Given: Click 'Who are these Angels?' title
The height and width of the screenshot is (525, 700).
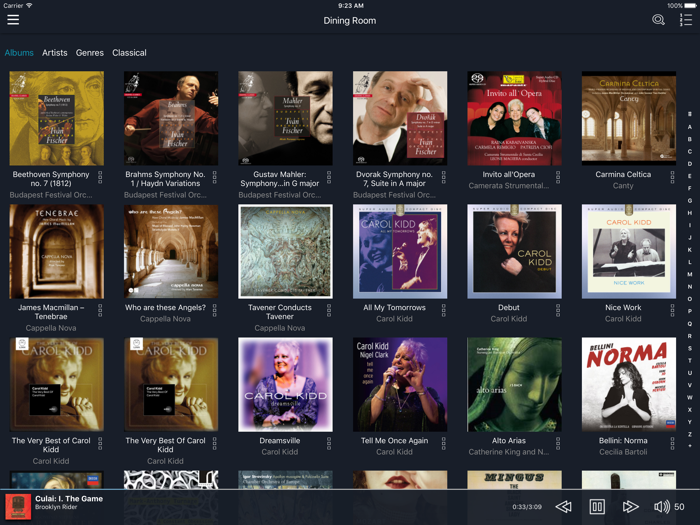Looking at the screenshot, I should (165, 308).
